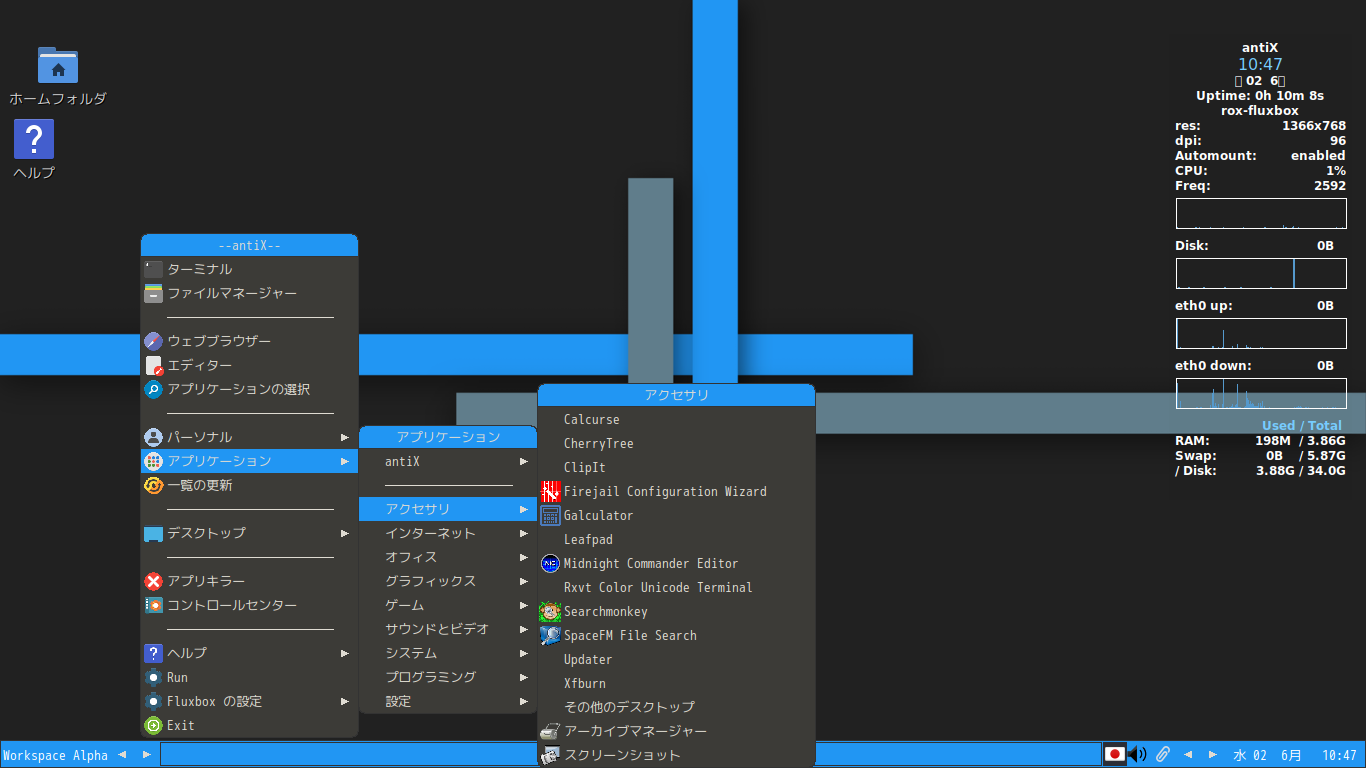Click next window arrow near tray
Viewport: 1366px width, 768px height.
click(x=1213, y=755)
